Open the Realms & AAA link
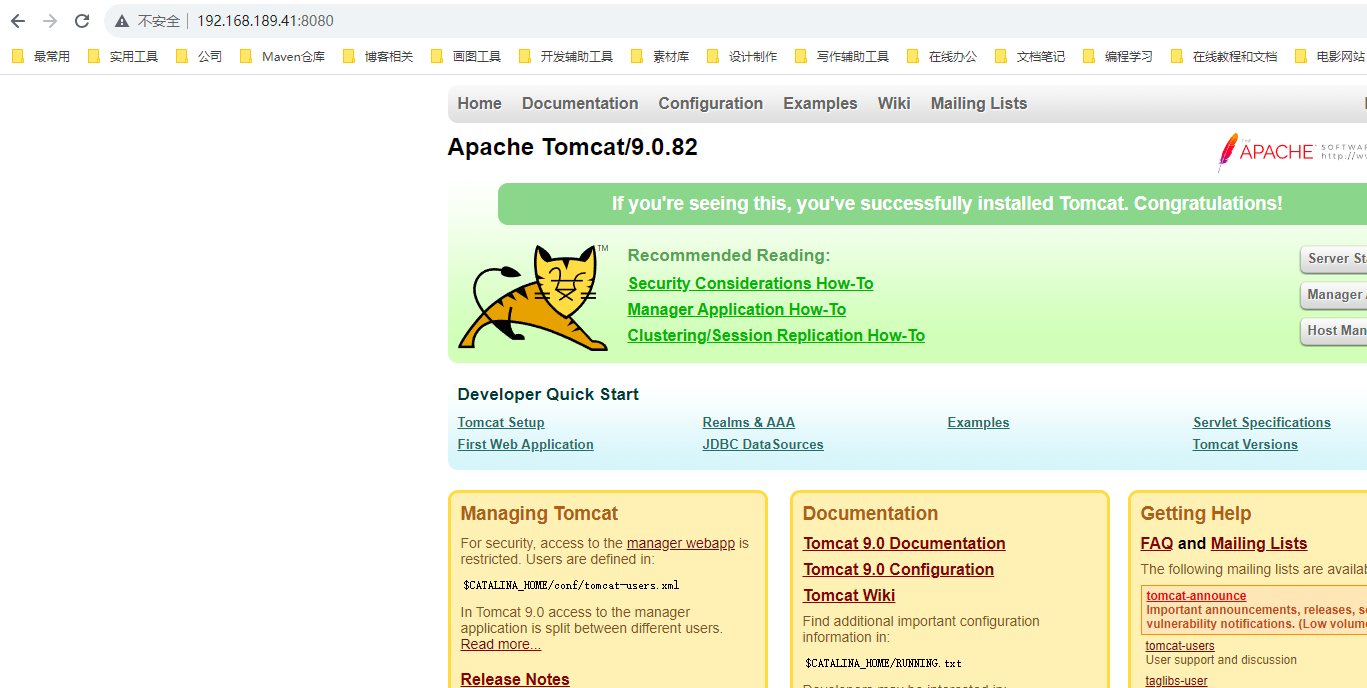 click(x=748, y=422)
